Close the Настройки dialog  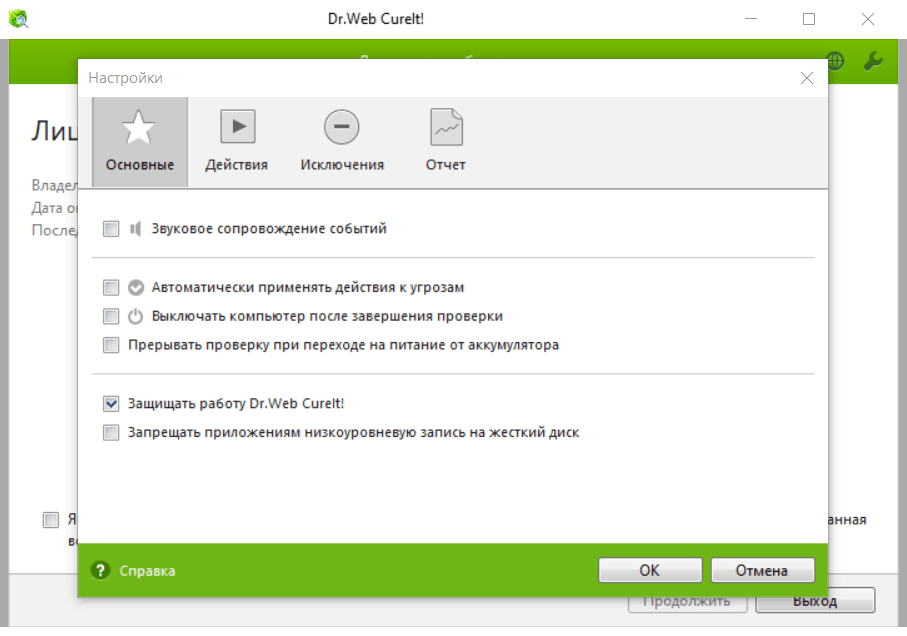click(806, 78)
